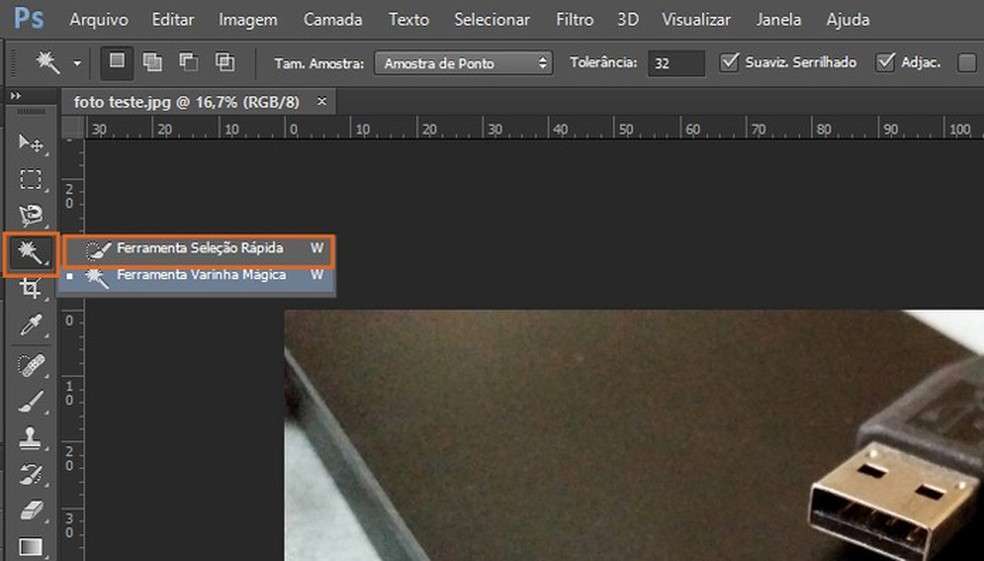
Task: Select the Rectangular Marquee tool
Action: pyautogui.click(x=31, y=180)
